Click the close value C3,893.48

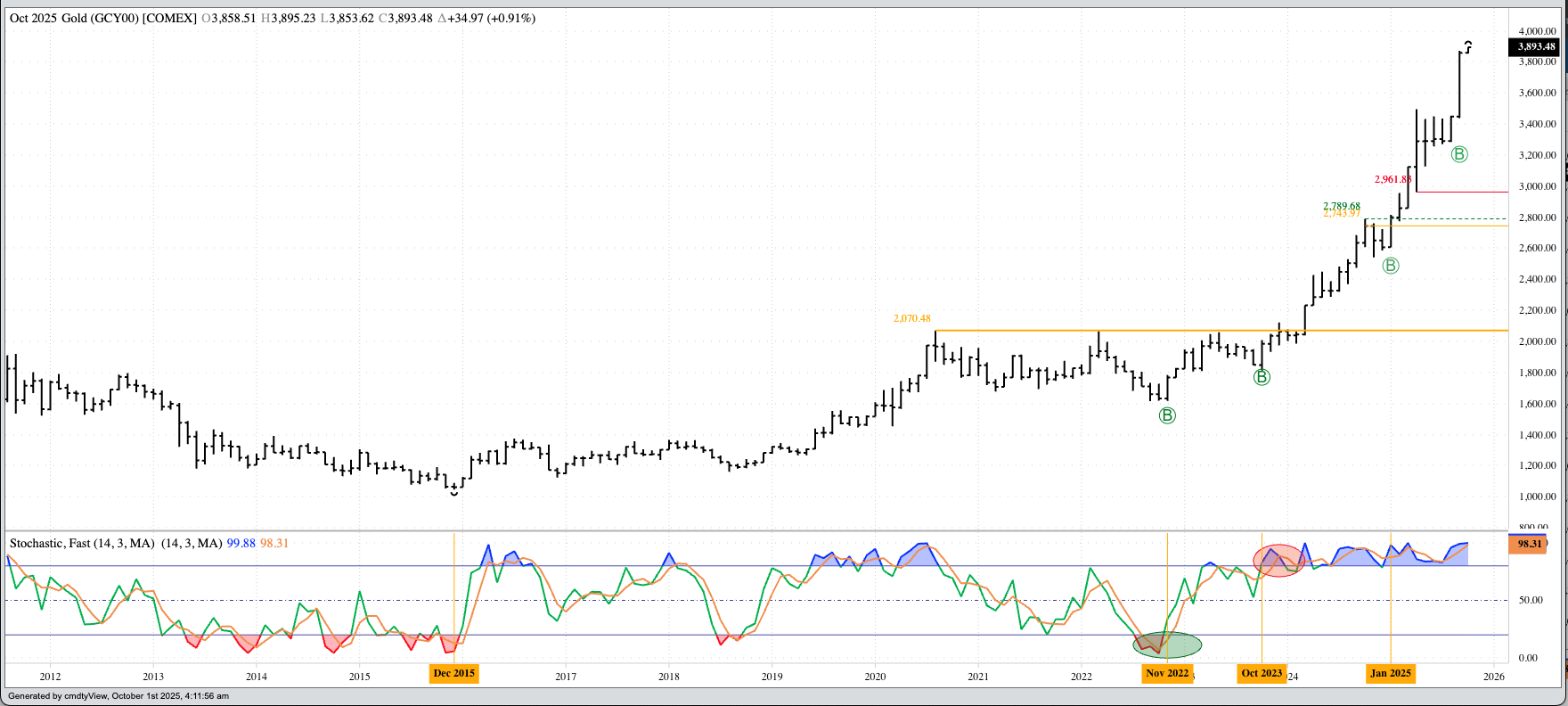pos(406,18)
